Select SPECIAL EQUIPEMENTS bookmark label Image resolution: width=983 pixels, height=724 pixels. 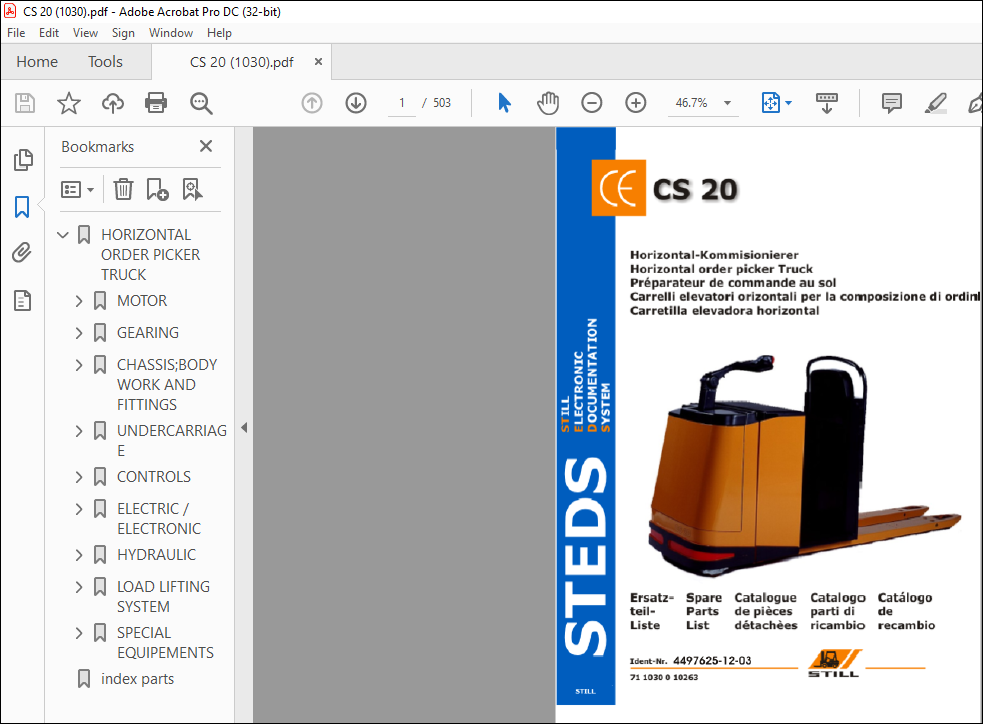[x=165, y=643]
